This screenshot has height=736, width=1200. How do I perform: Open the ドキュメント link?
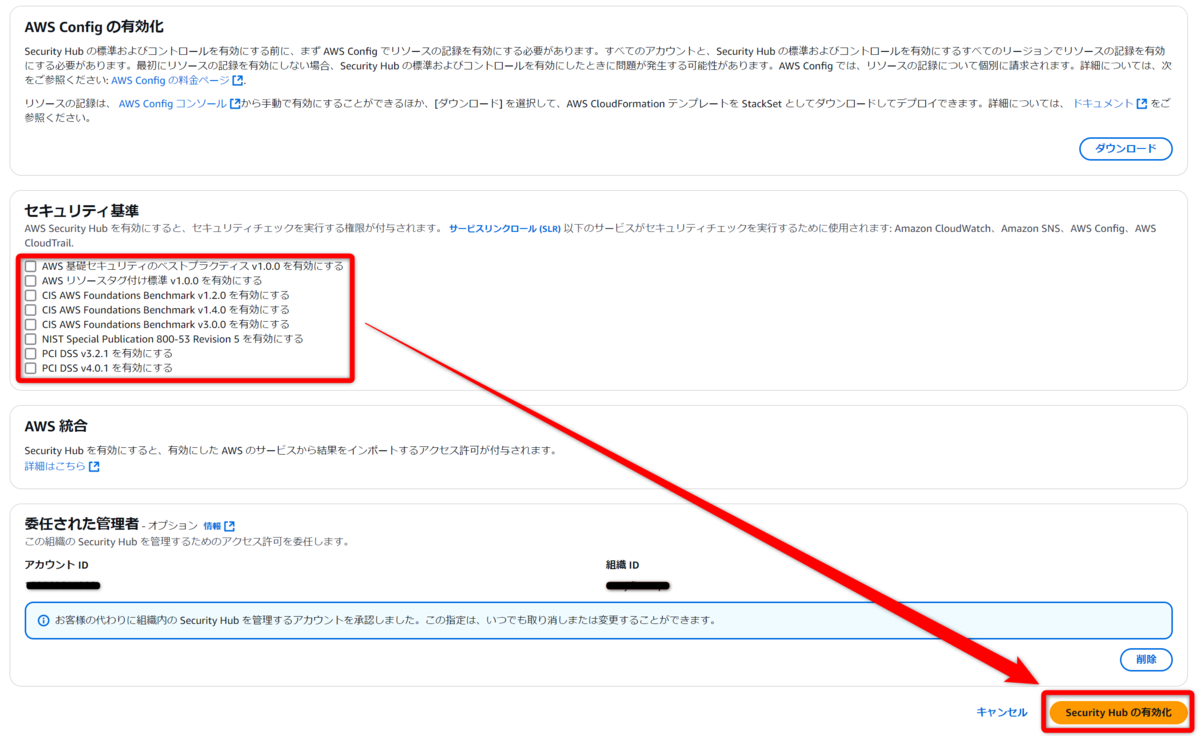point(1103,104)
